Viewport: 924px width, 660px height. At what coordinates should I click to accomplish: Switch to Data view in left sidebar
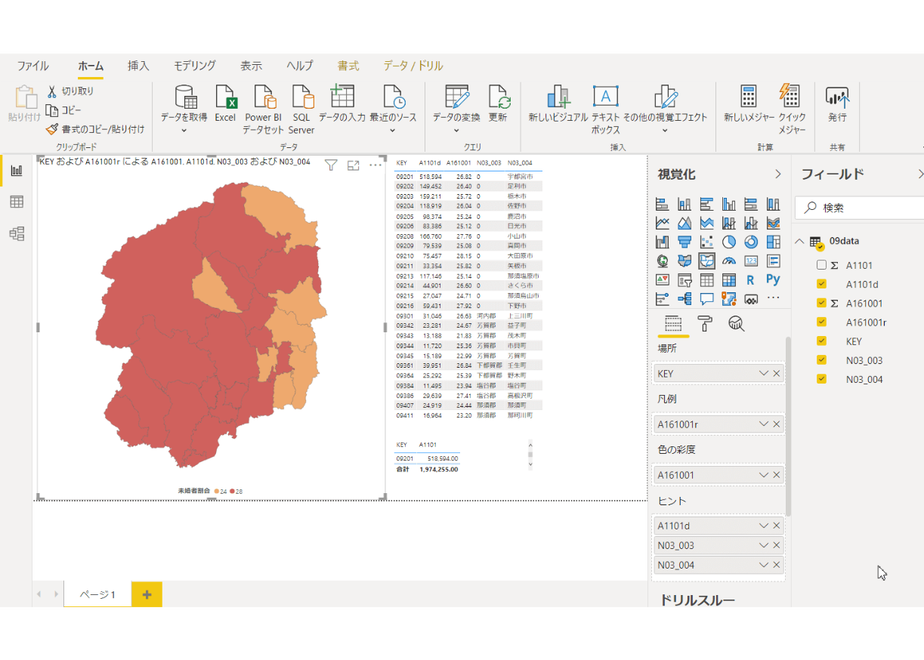click(x=16, y=202)
